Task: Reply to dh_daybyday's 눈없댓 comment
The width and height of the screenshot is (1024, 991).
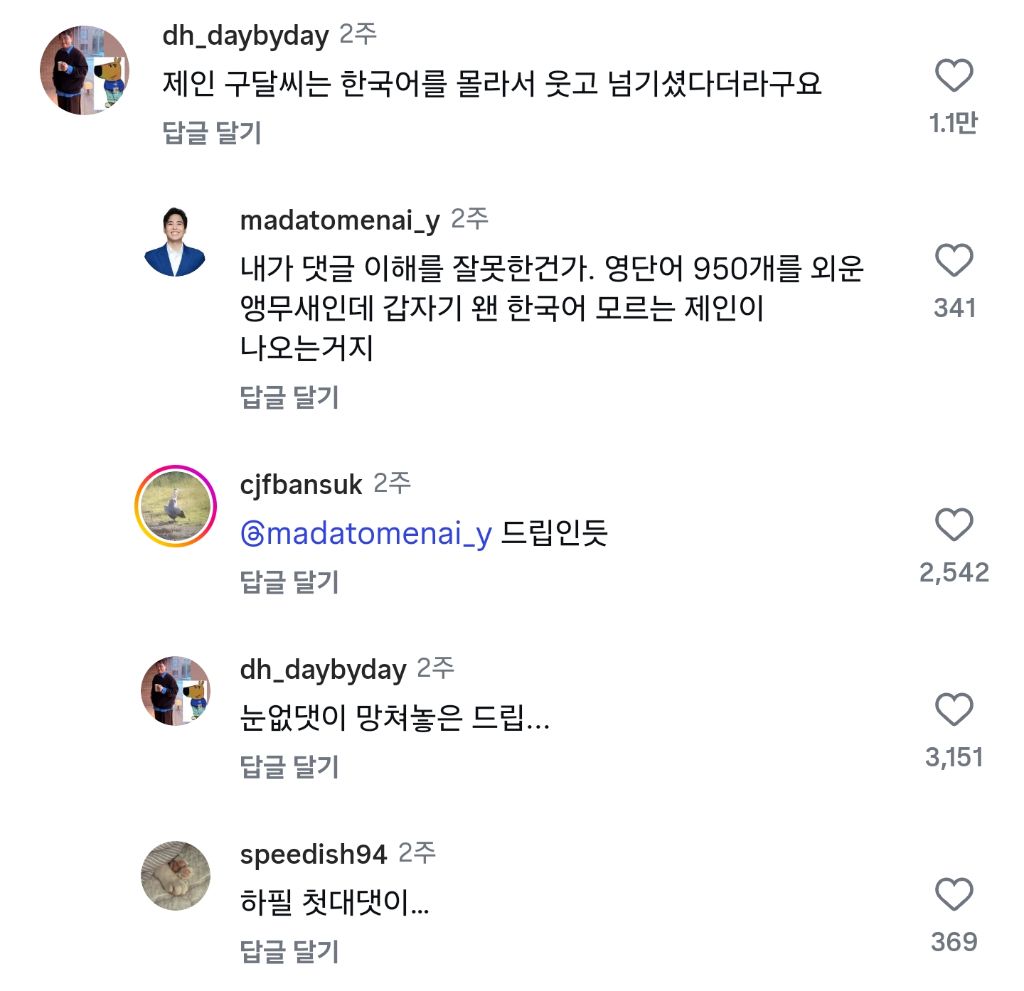Action: [290, 767]
